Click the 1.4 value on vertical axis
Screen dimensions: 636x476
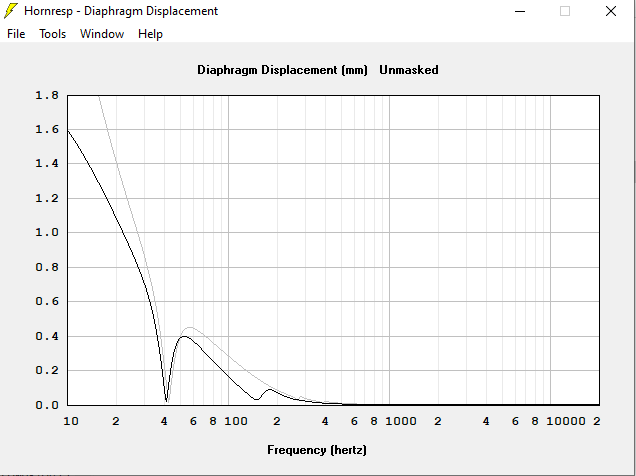coord(47,163)
